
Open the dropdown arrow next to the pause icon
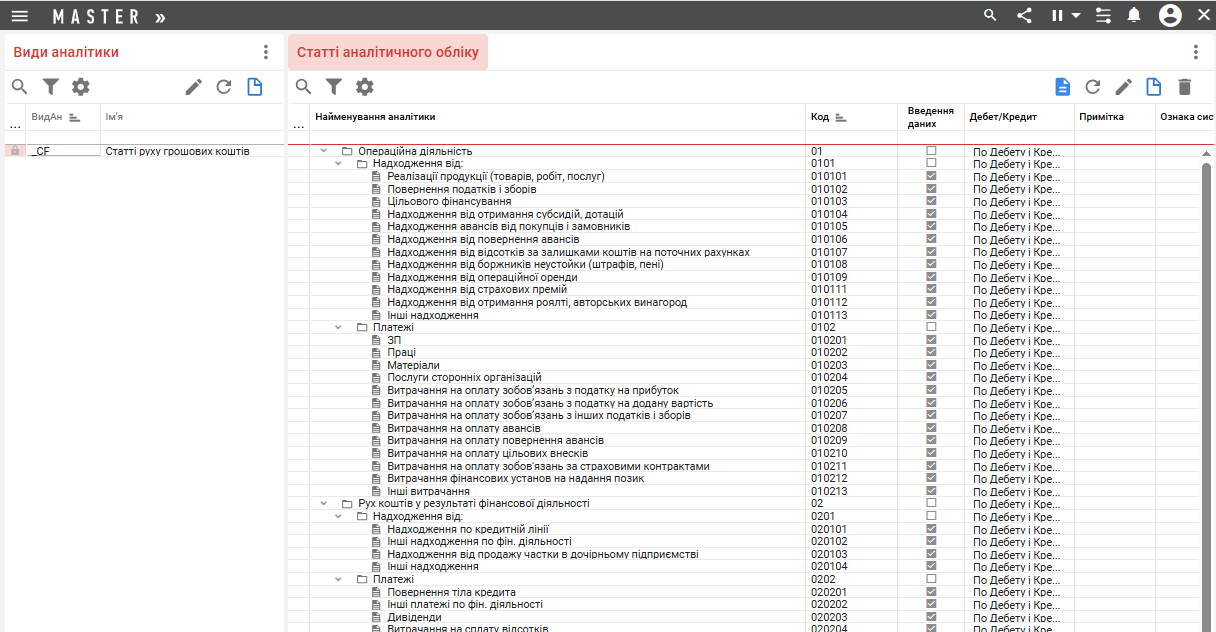point(1076,16)
